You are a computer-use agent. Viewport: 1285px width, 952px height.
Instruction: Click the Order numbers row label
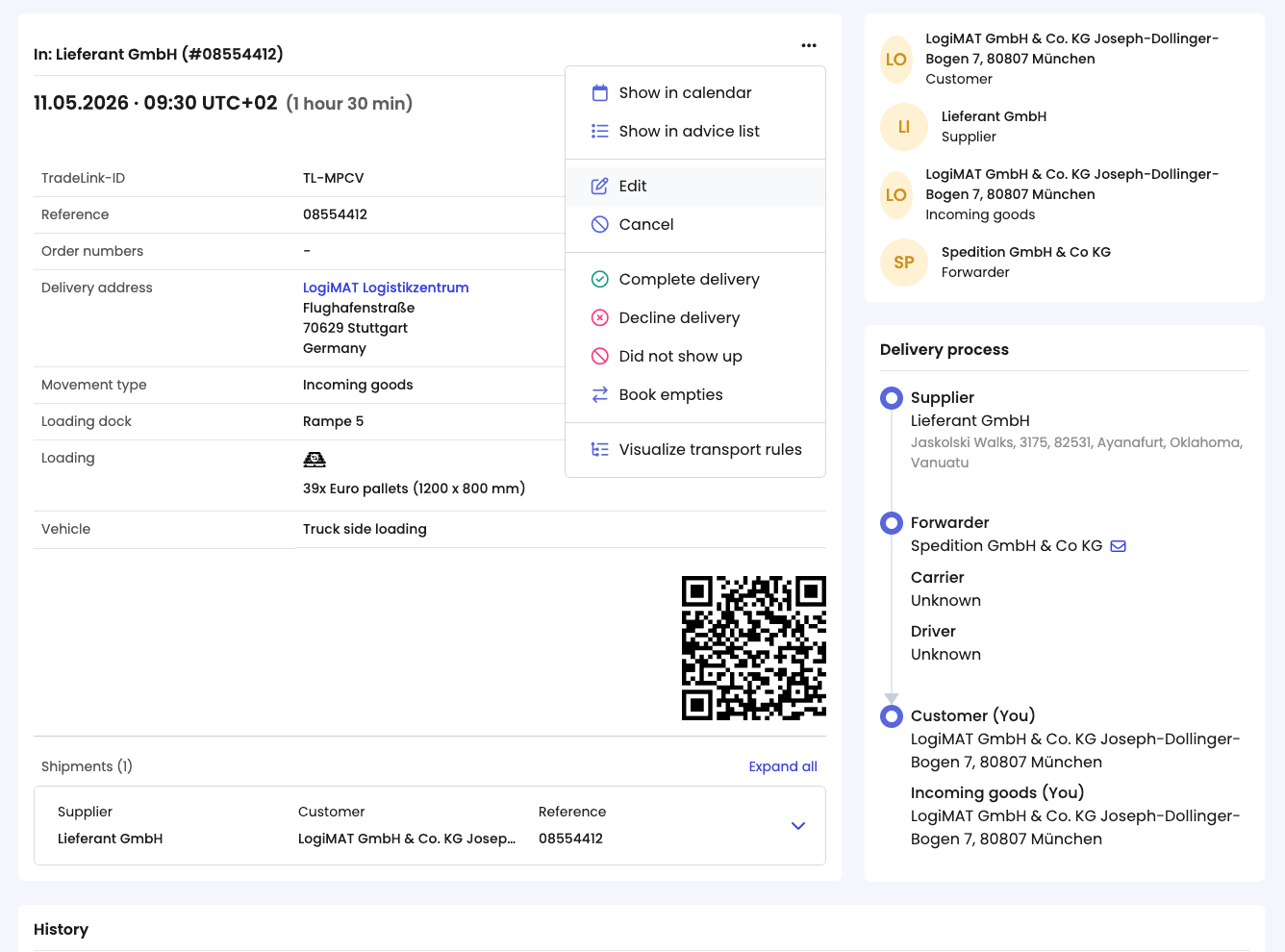pyautogui.click(x=92, y=251)
